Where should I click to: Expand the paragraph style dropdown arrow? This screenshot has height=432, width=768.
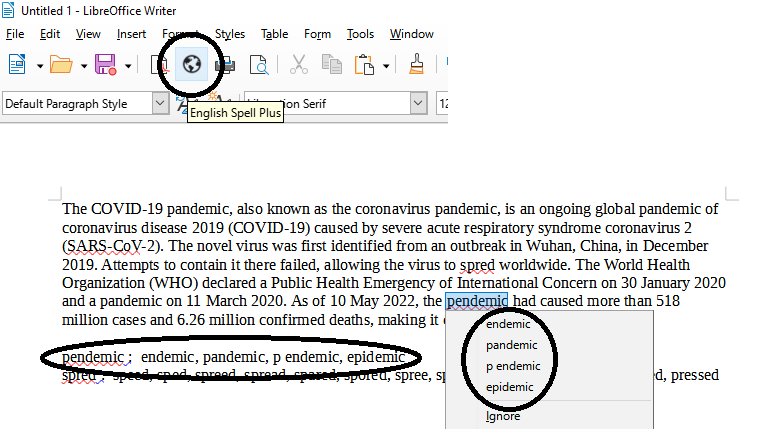click(x=160, y=104)
